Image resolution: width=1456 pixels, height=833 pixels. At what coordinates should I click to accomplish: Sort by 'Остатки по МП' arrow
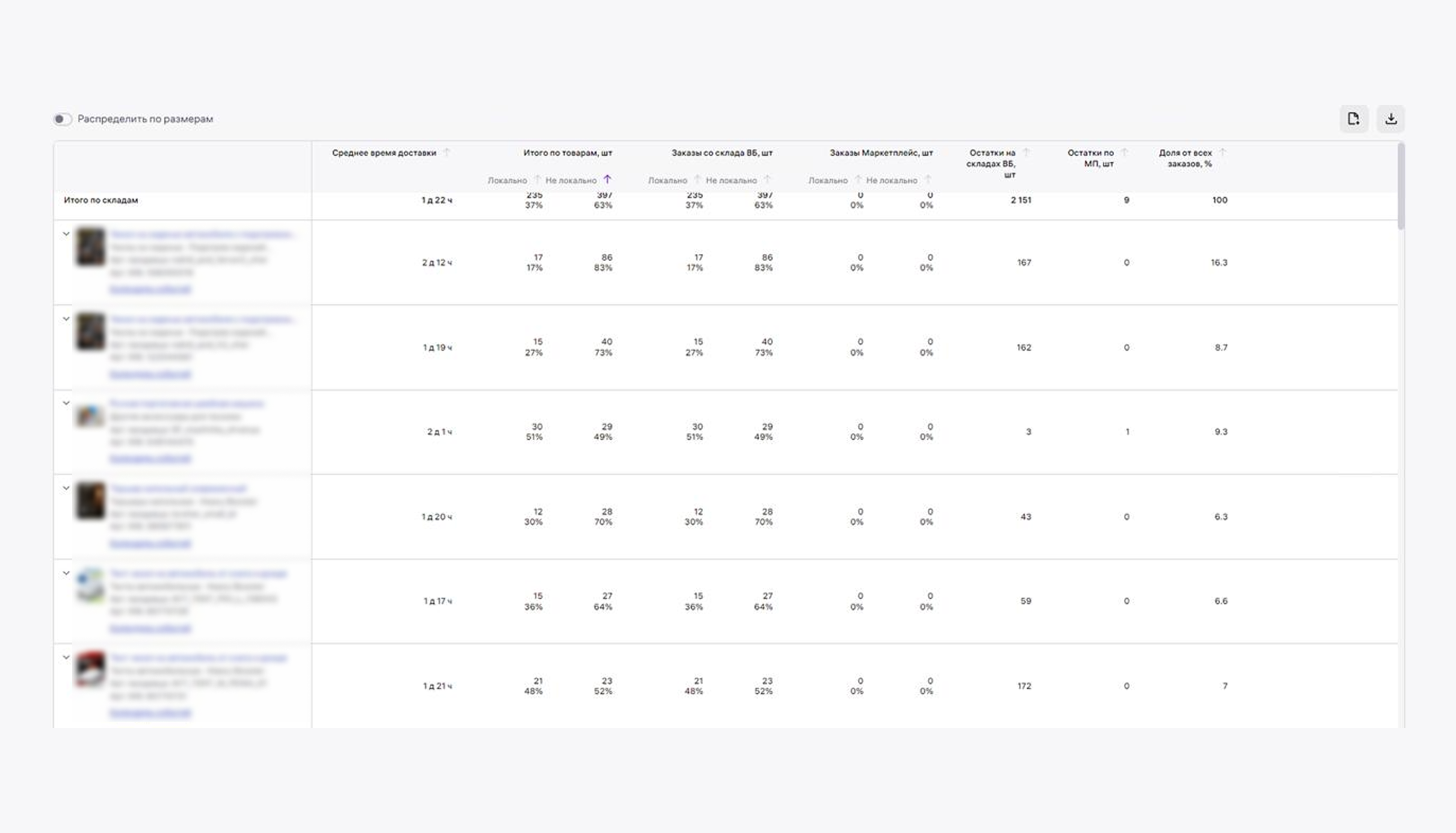coord(1124,153)
